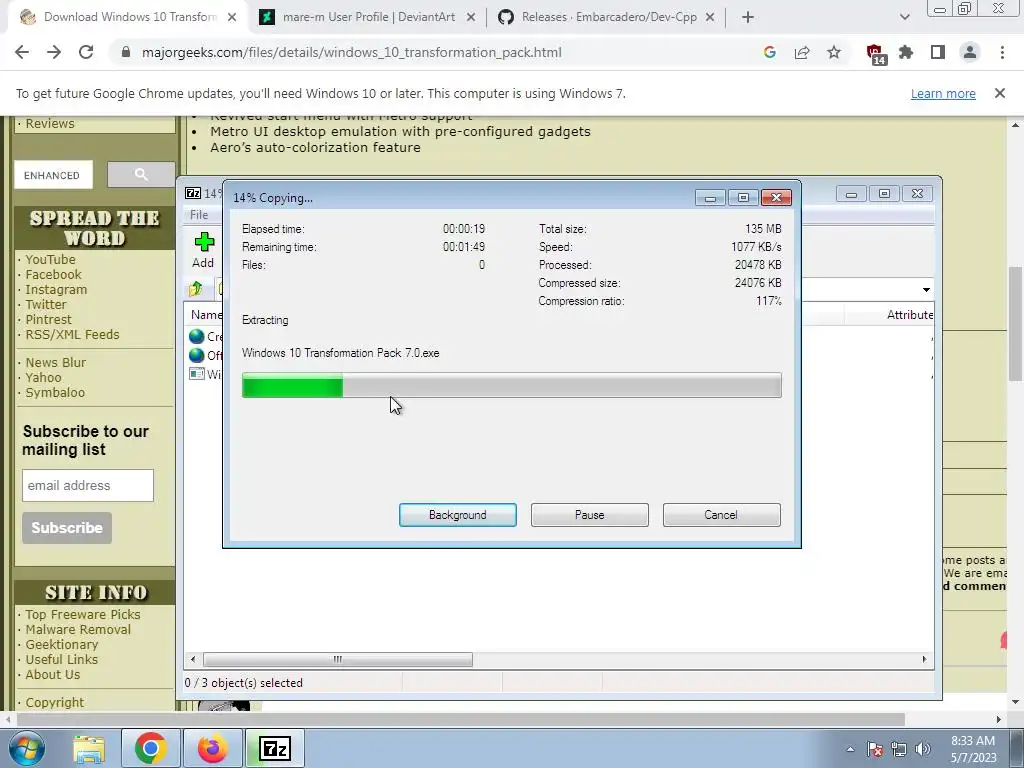Screen dimensions: 1024x768
Task: Expand the tab search chevron
Action: 904,18
